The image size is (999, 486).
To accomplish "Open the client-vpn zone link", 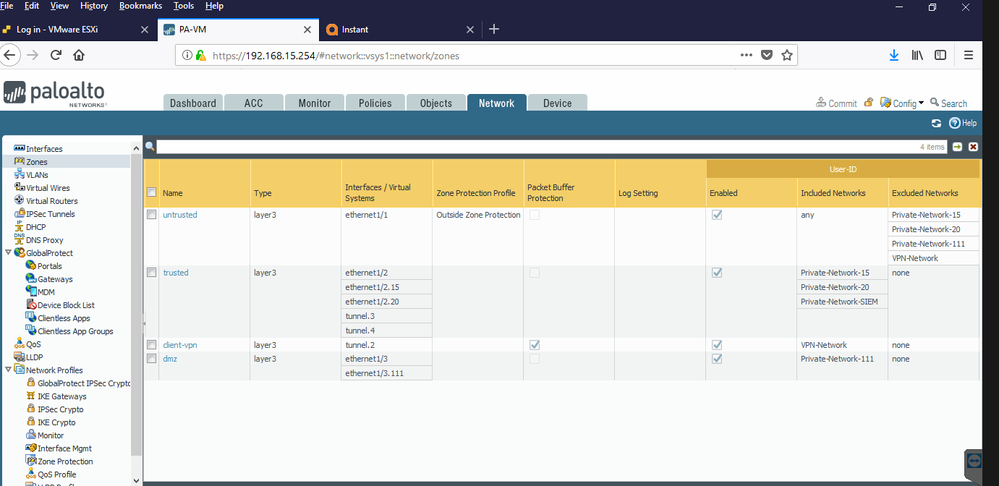I will [181, 345].
